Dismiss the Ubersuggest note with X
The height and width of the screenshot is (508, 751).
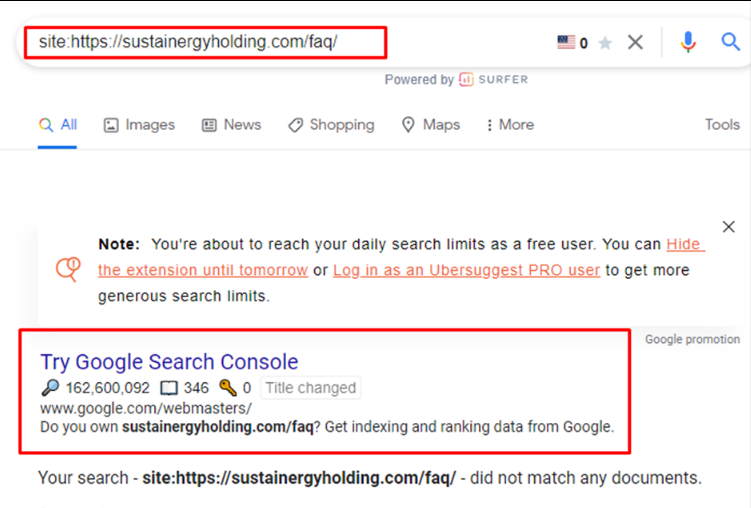[728, 226]
